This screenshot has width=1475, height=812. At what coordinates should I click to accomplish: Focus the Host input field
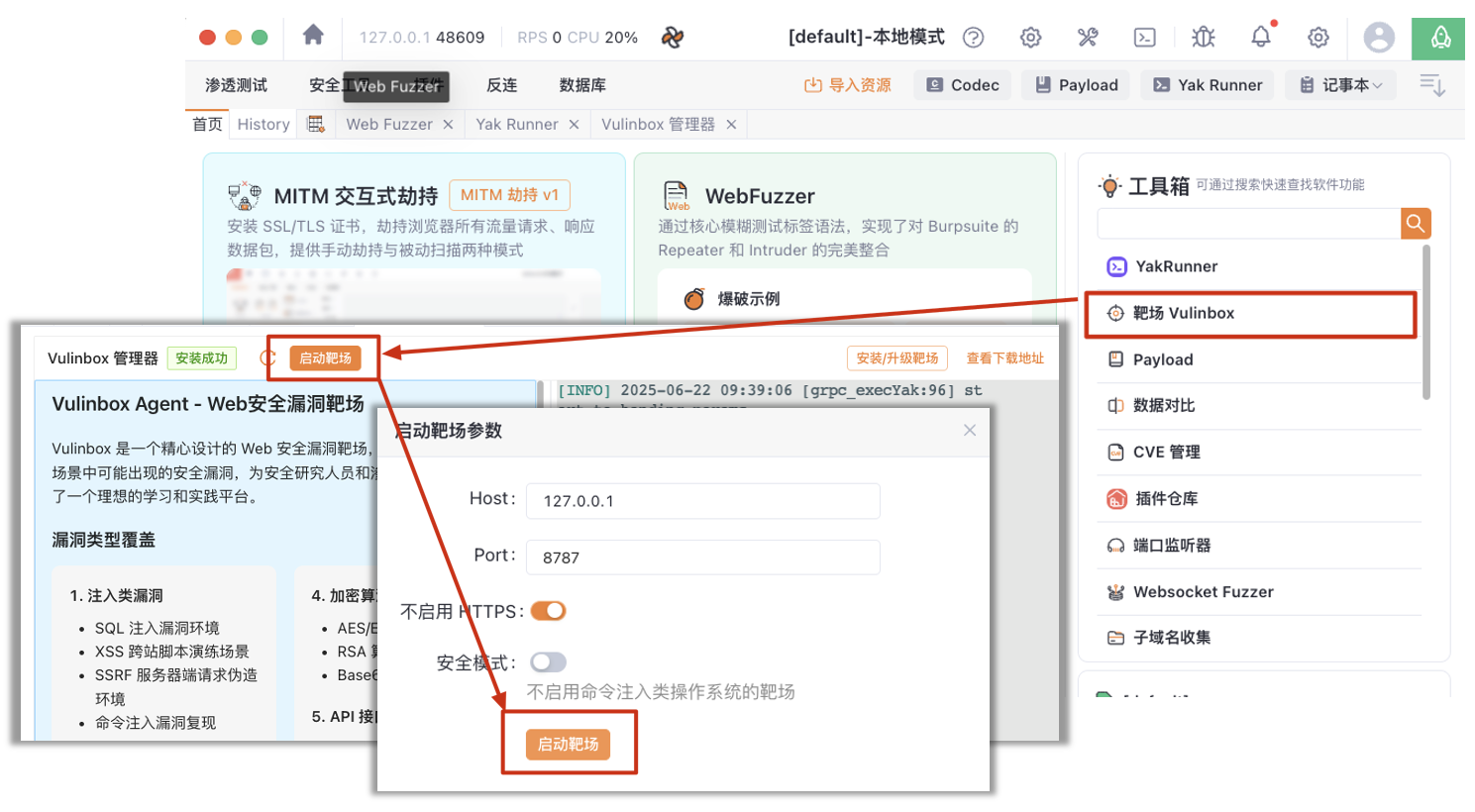point(702,501)
